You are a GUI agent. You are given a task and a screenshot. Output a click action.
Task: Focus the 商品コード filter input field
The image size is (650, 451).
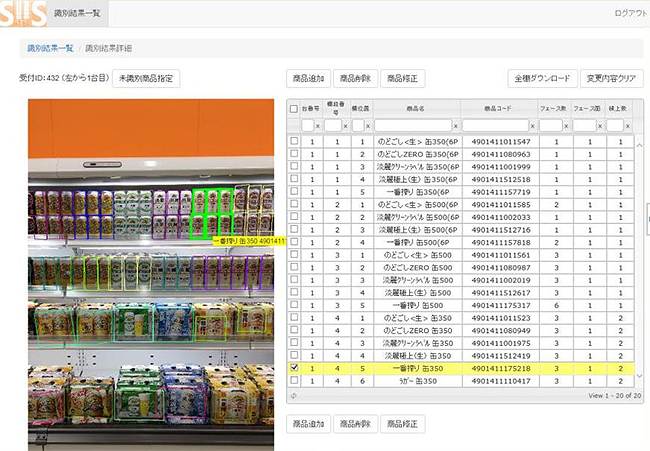pos(495,126)
